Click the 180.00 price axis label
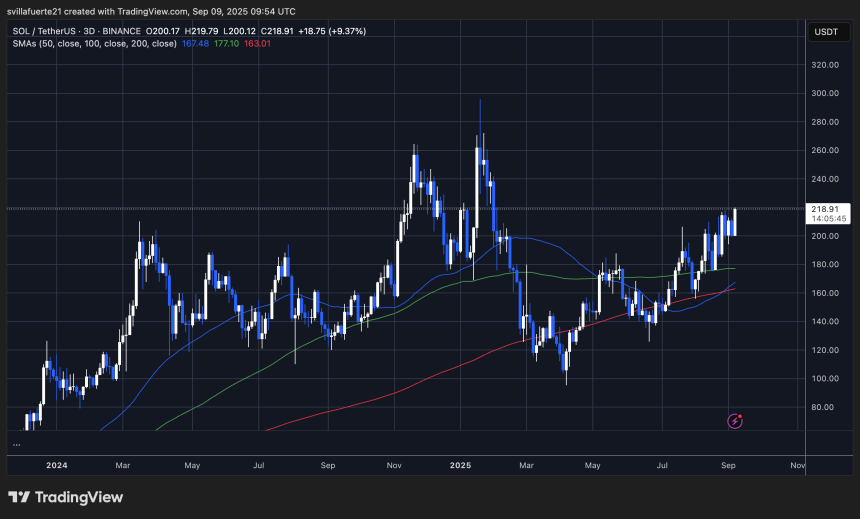 pyautogui.click(x=825, y=264)
